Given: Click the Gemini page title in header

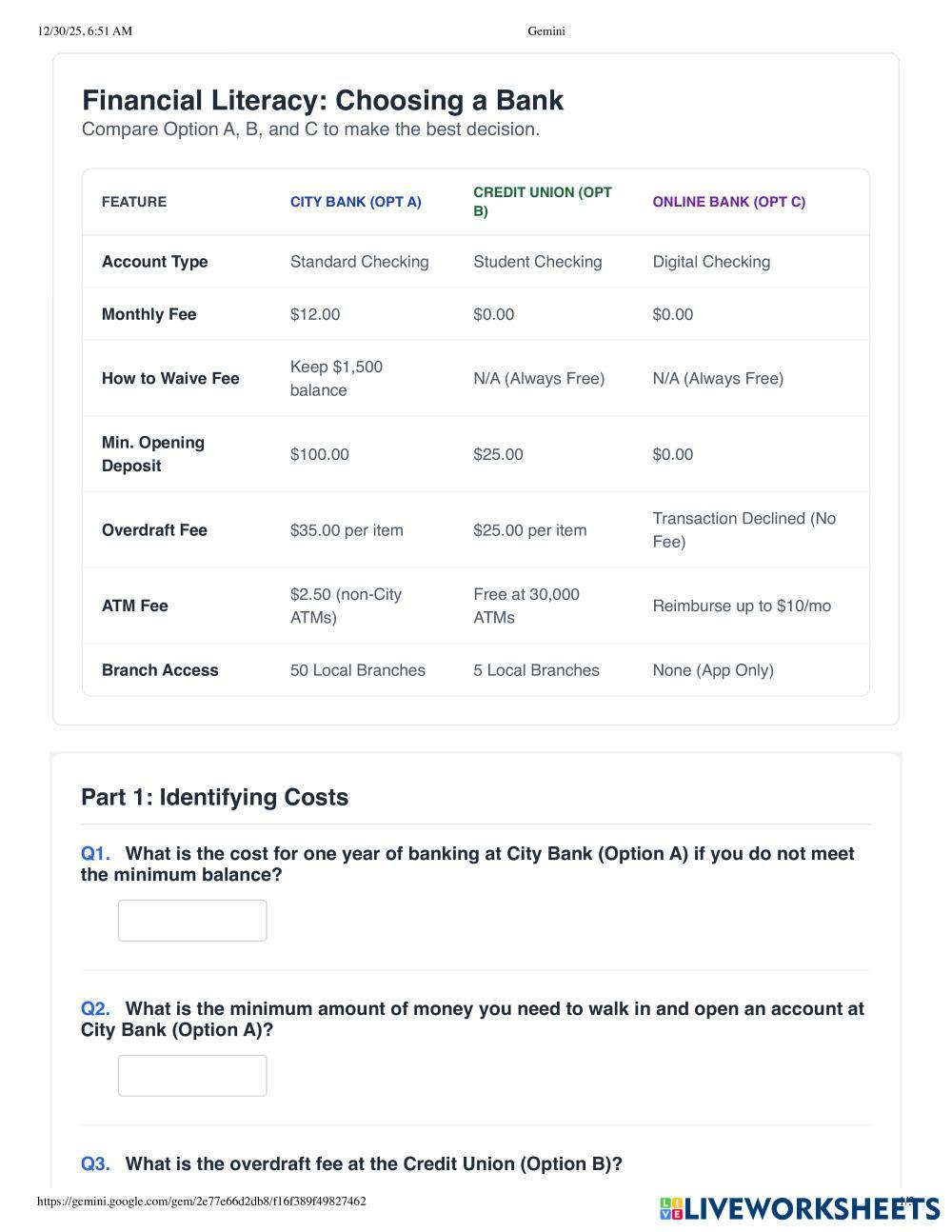Looking at the screenshot, I should pos(546,31).
